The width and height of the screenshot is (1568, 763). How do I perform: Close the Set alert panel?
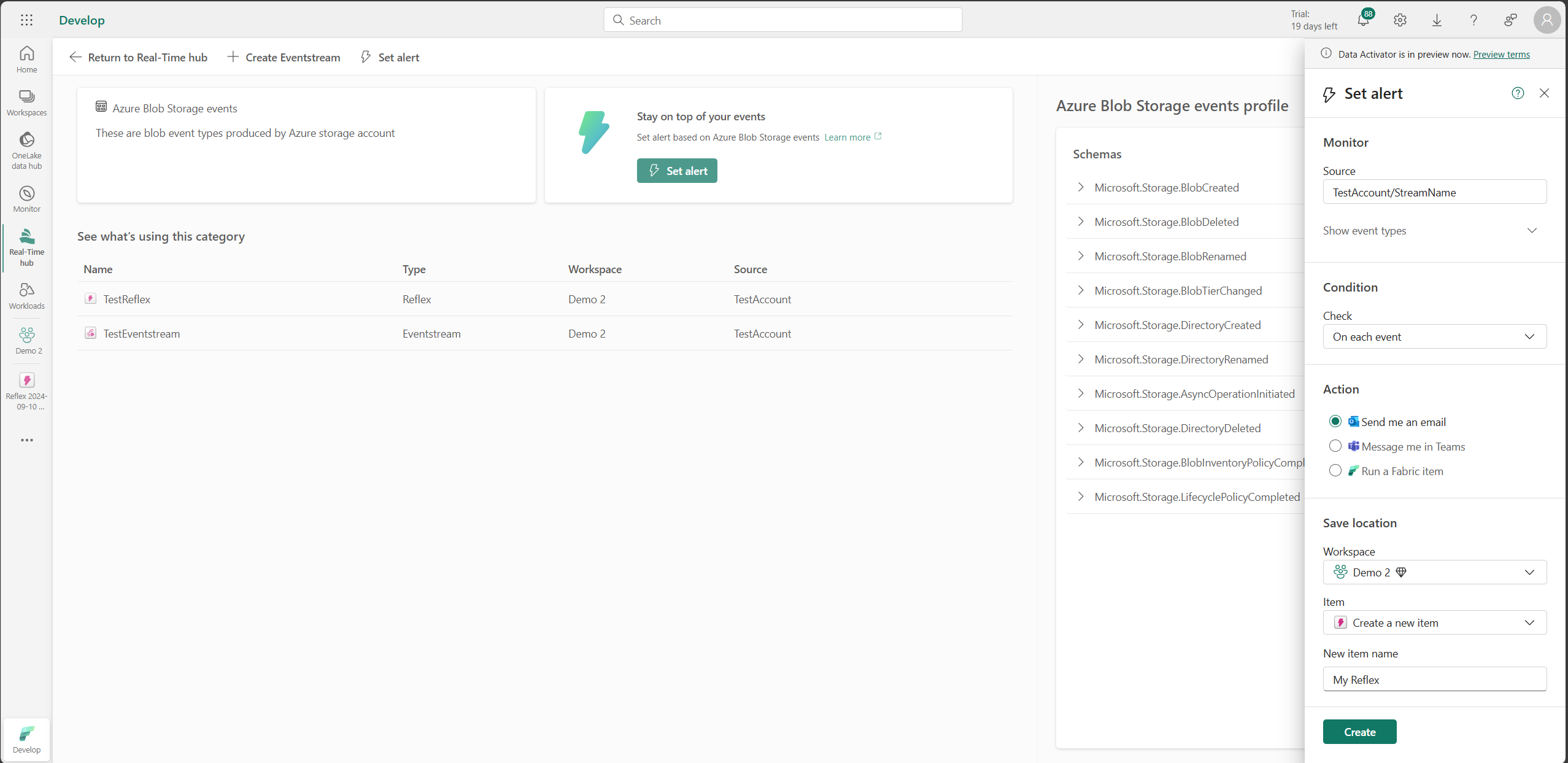(x=1544, y=93)
